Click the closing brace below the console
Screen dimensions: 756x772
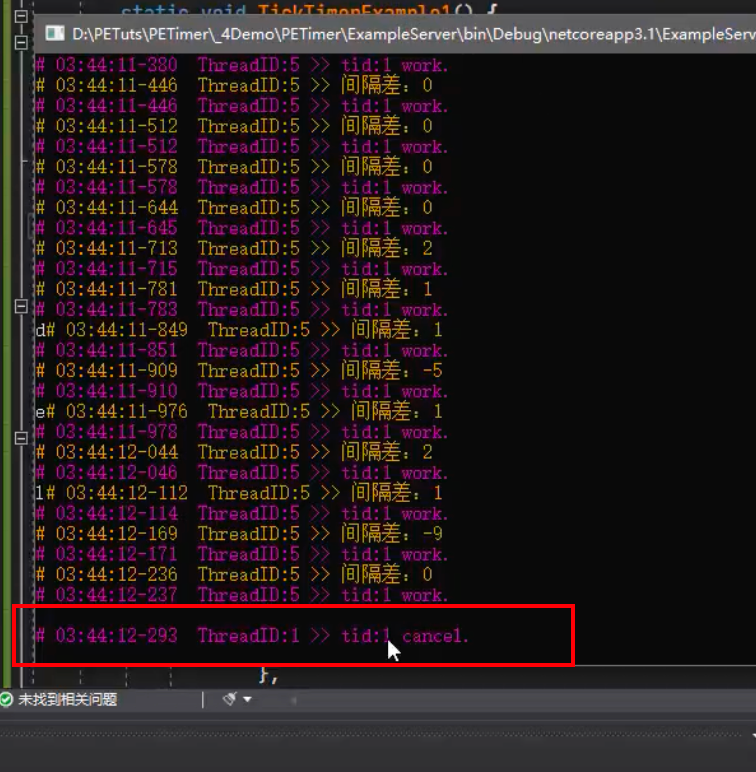pos(265,676)
